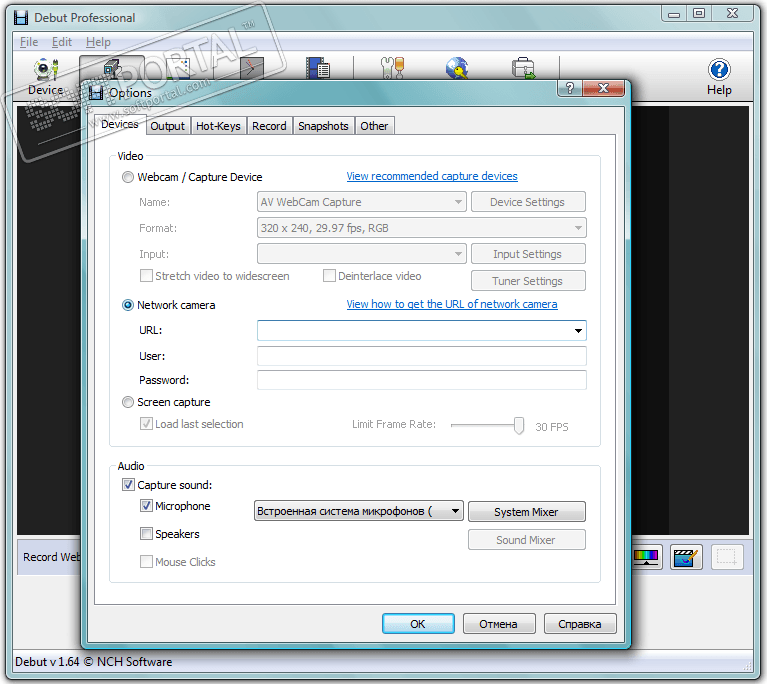
Task: Open the microphone device dropdown
Action: click(x=359, y=511)
